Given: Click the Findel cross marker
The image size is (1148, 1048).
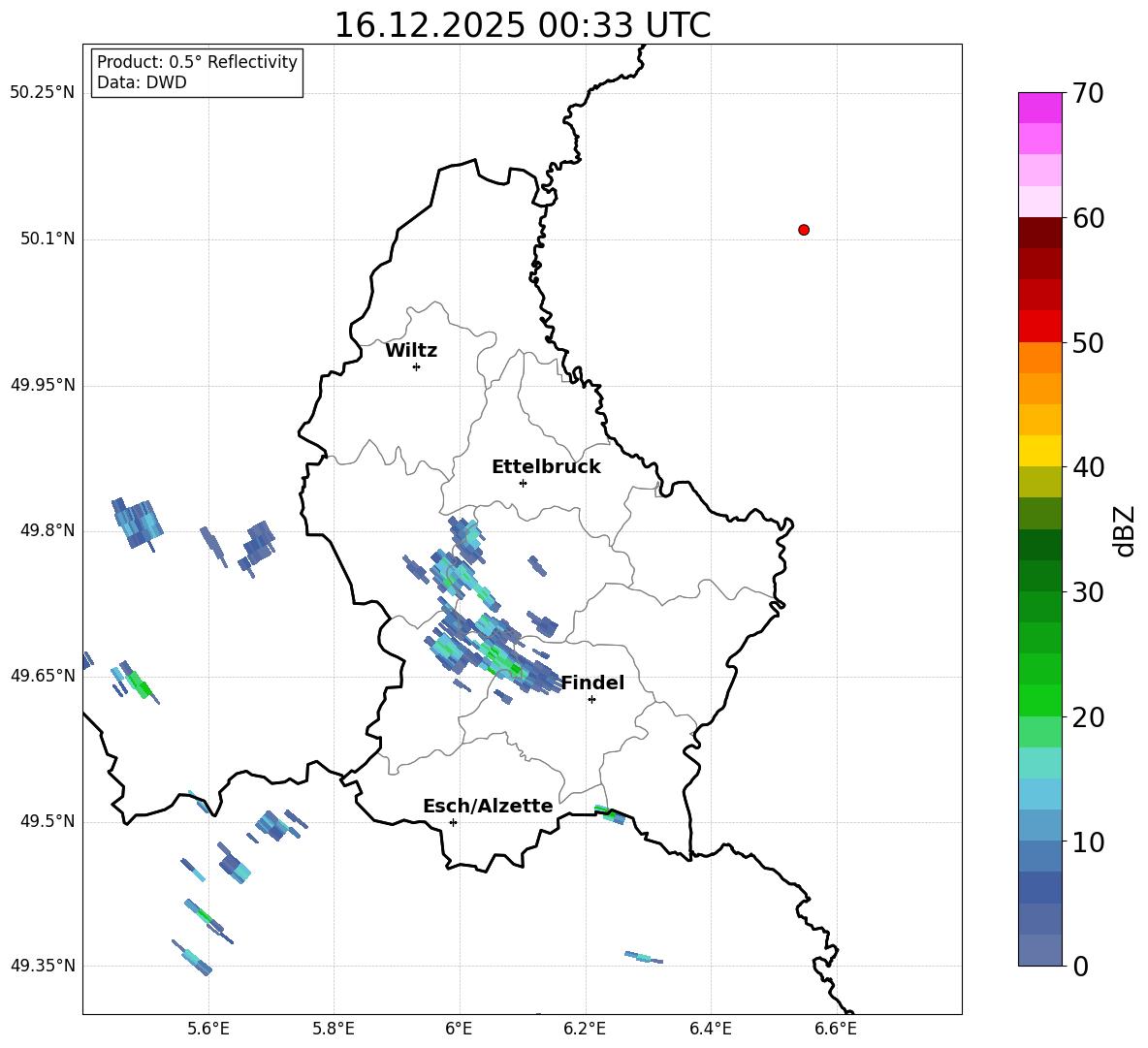Looking at the screenshot, I should click(591, 700).
